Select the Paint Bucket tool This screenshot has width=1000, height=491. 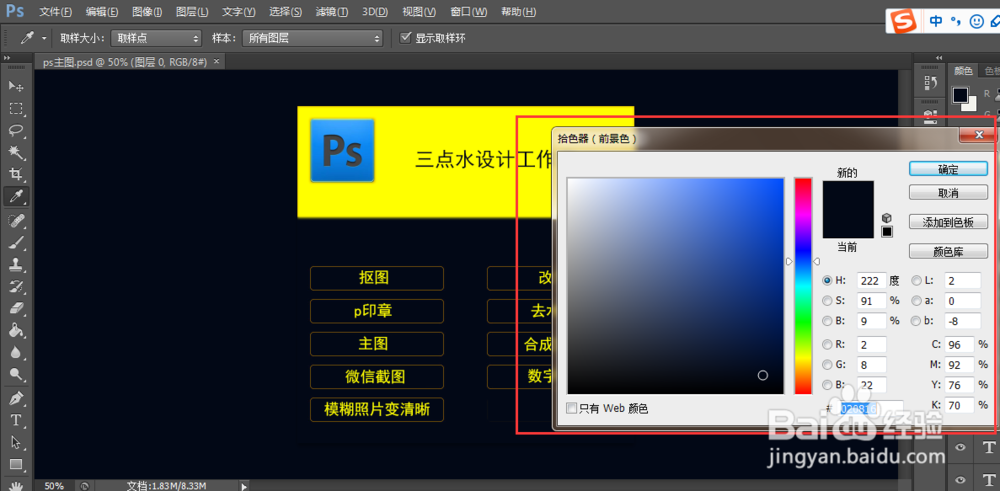pos(16,330)
